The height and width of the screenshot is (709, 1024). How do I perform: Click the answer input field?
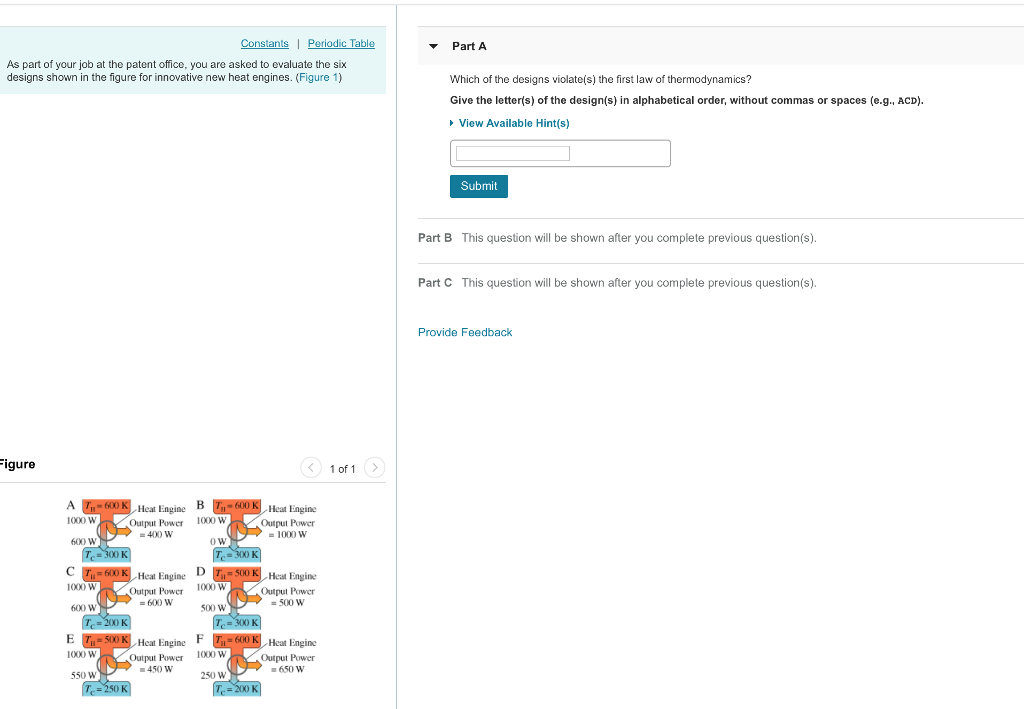[560, 153]
